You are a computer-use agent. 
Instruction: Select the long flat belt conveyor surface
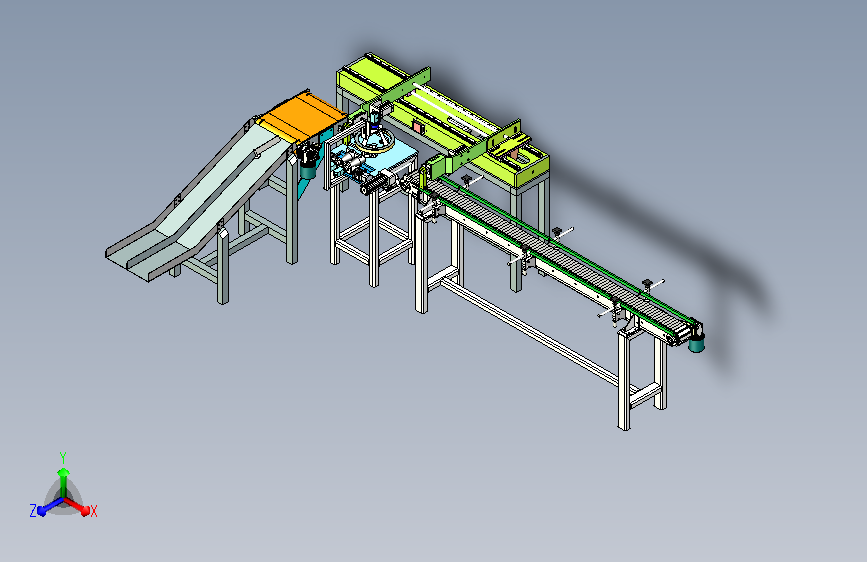coord(558,253)
